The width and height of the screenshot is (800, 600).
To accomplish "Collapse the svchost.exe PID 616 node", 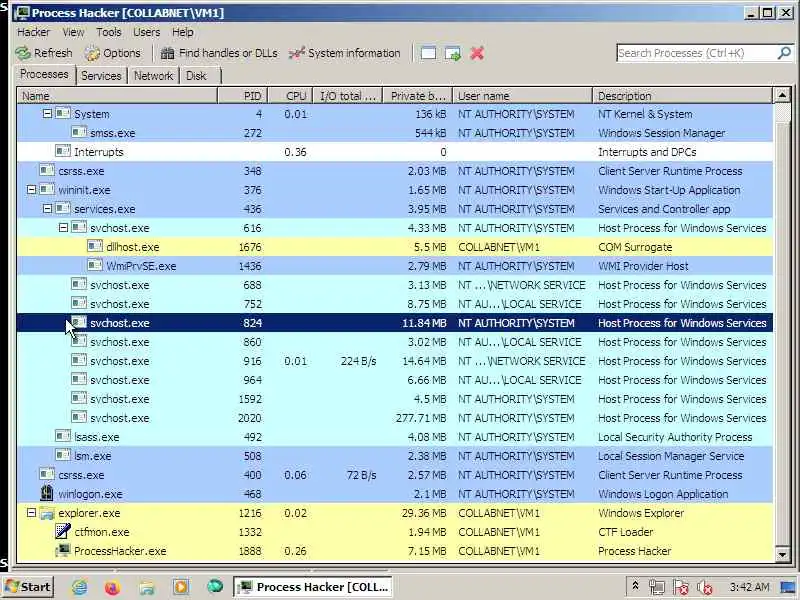I will [x=63, y=228].
